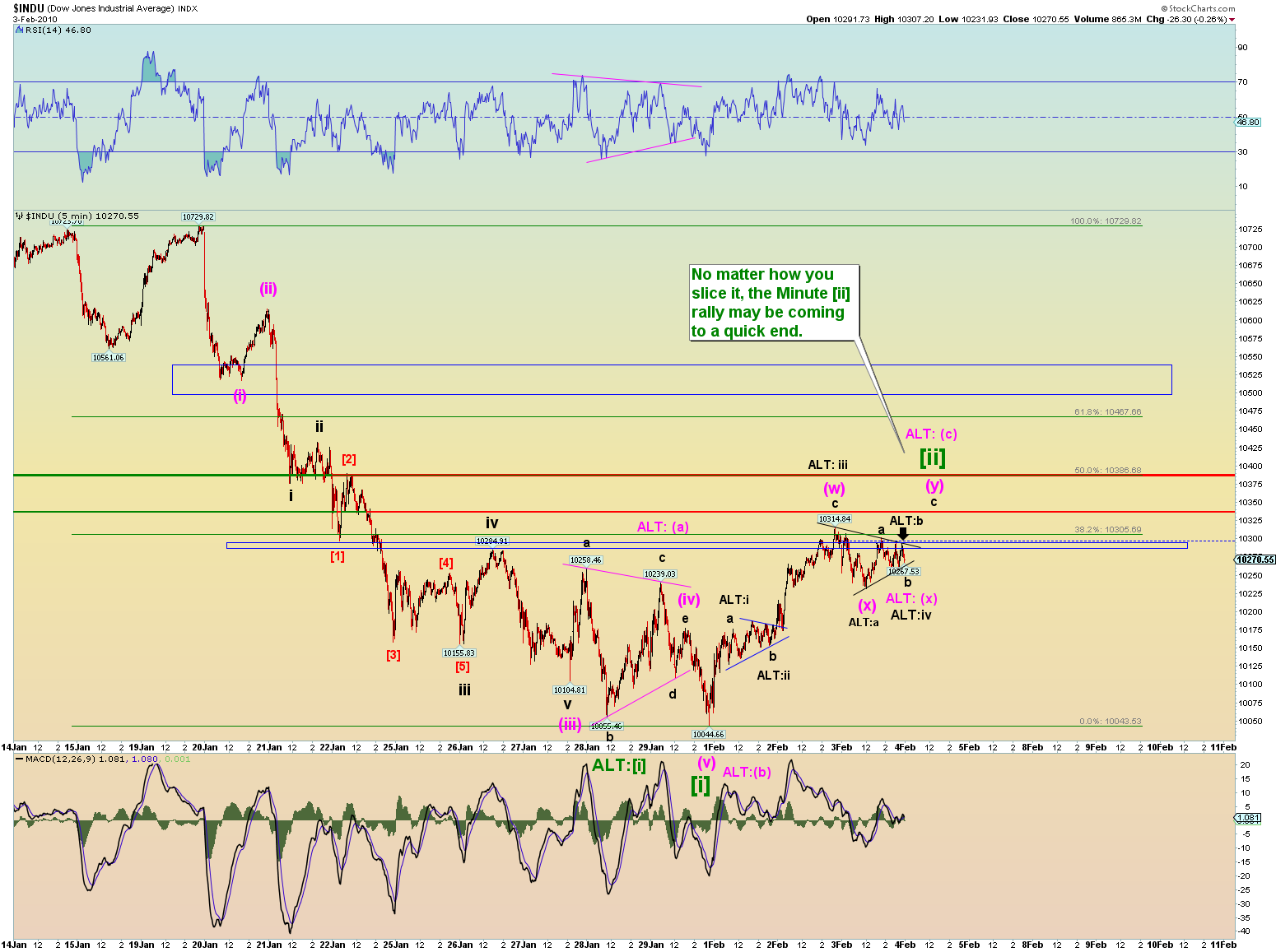Viewport: 1276px width, 952px height.
Task: Click the 10314.84 peak price label
Action: [835, 519]
